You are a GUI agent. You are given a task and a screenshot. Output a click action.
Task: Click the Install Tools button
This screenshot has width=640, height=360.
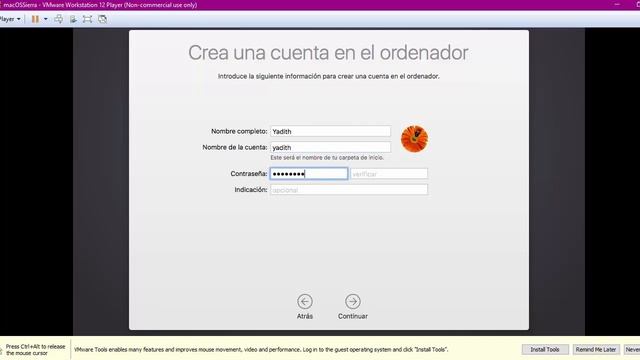(545, 350)
